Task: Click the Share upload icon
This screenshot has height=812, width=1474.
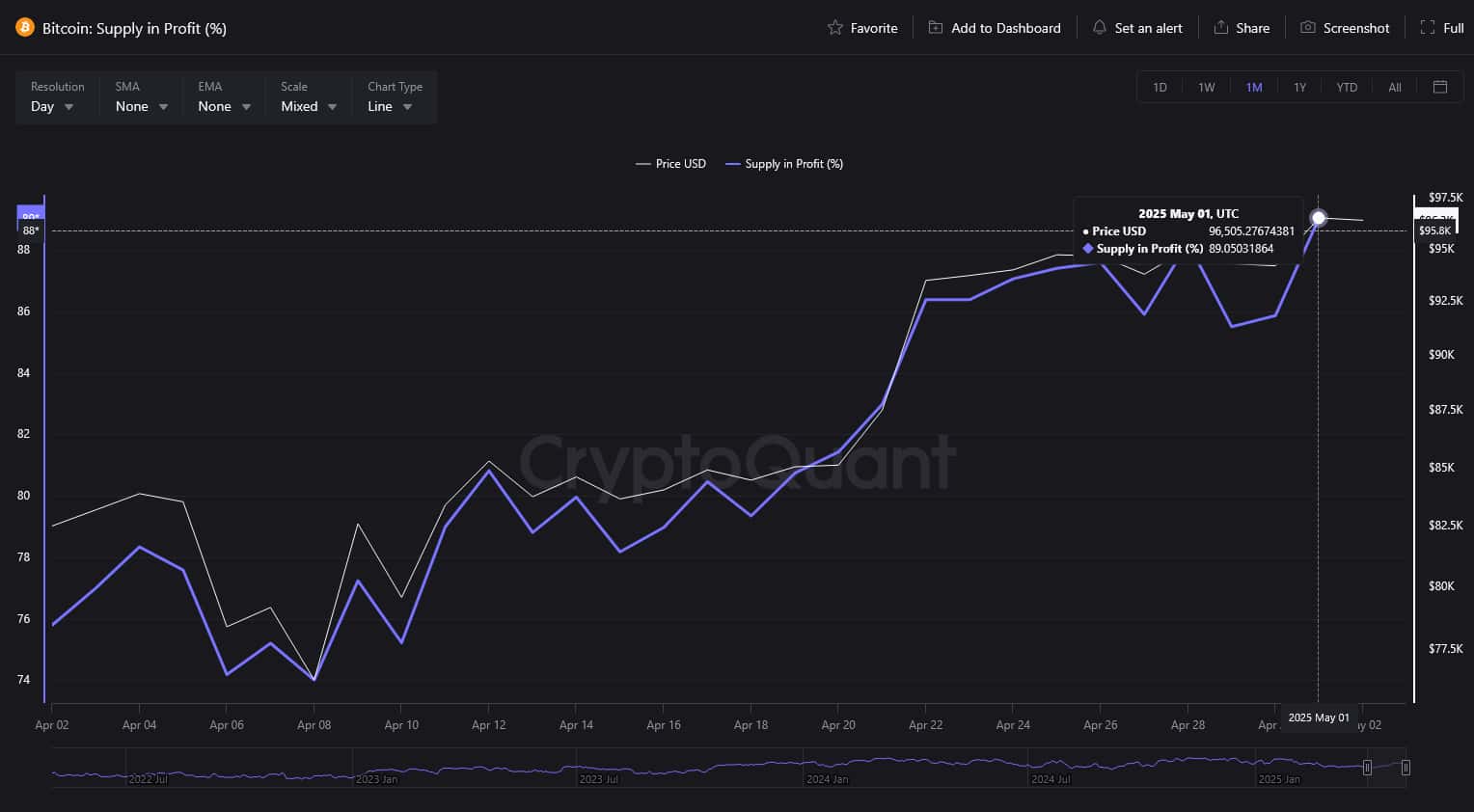Action: [x=1220, y=28]
